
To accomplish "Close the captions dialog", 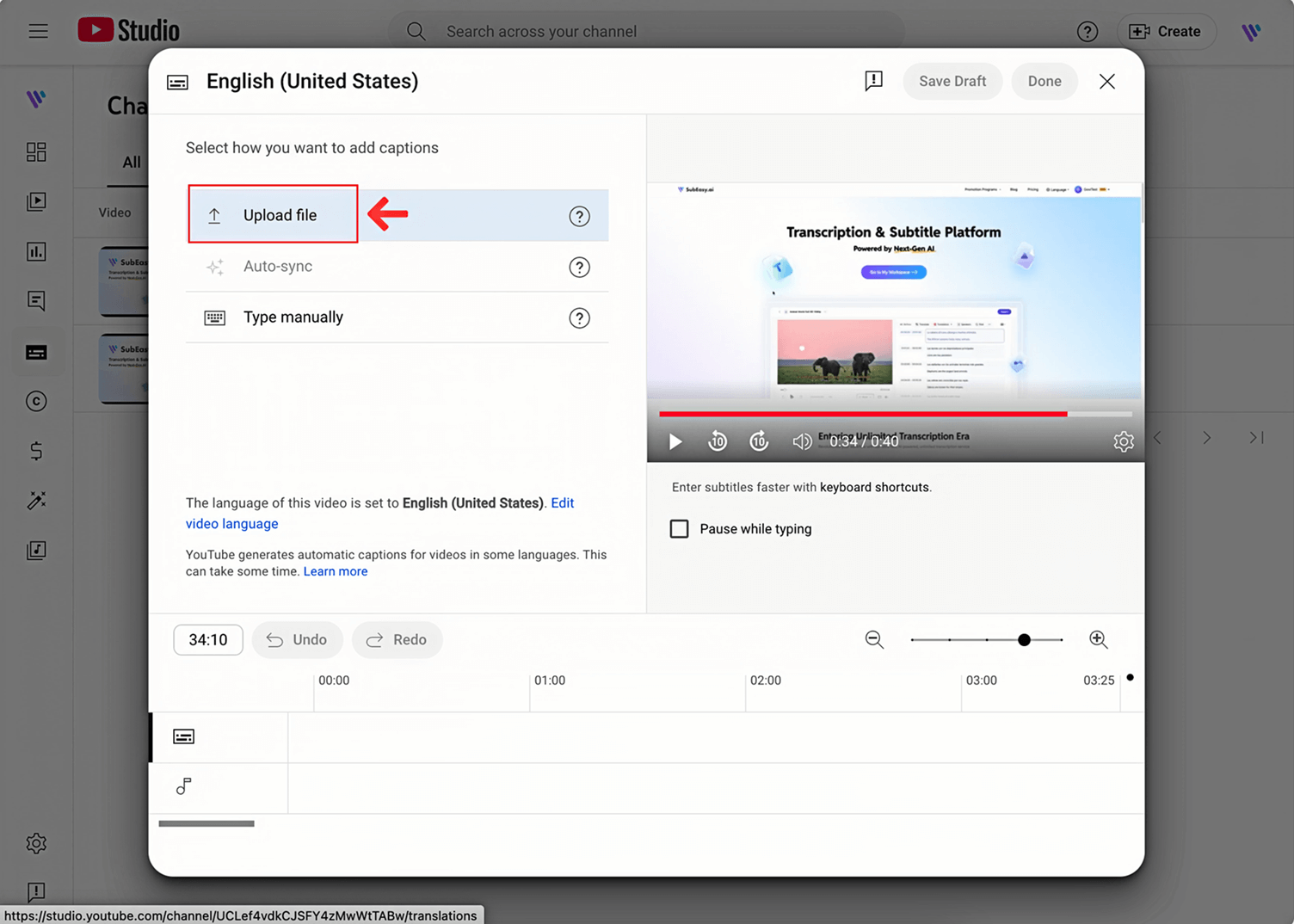I will click(1107, 81).
